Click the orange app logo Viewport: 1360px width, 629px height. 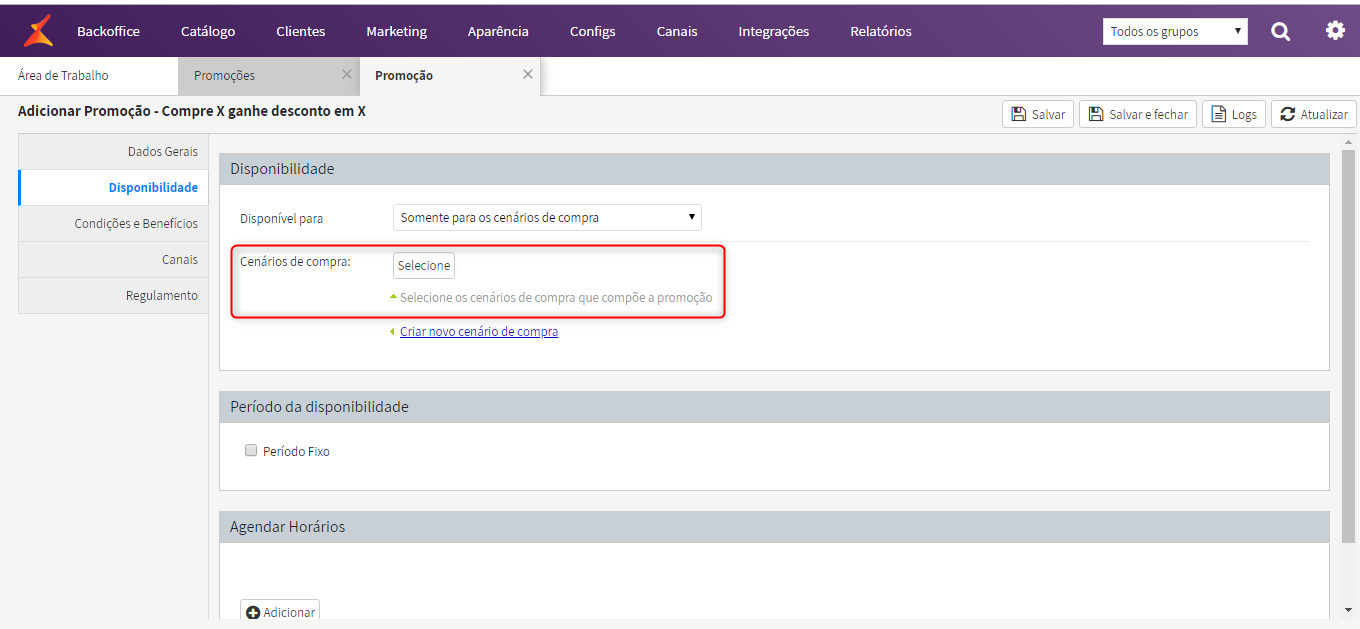(38, 31)
